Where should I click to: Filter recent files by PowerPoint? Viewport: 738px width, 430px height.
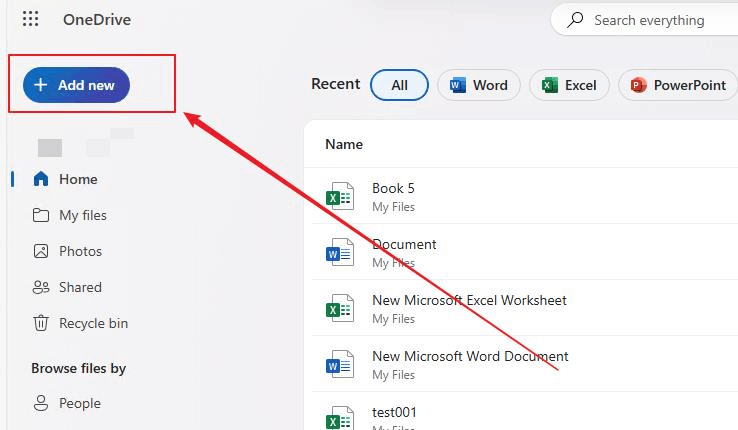pyautogui.click(x=678, y=85)
